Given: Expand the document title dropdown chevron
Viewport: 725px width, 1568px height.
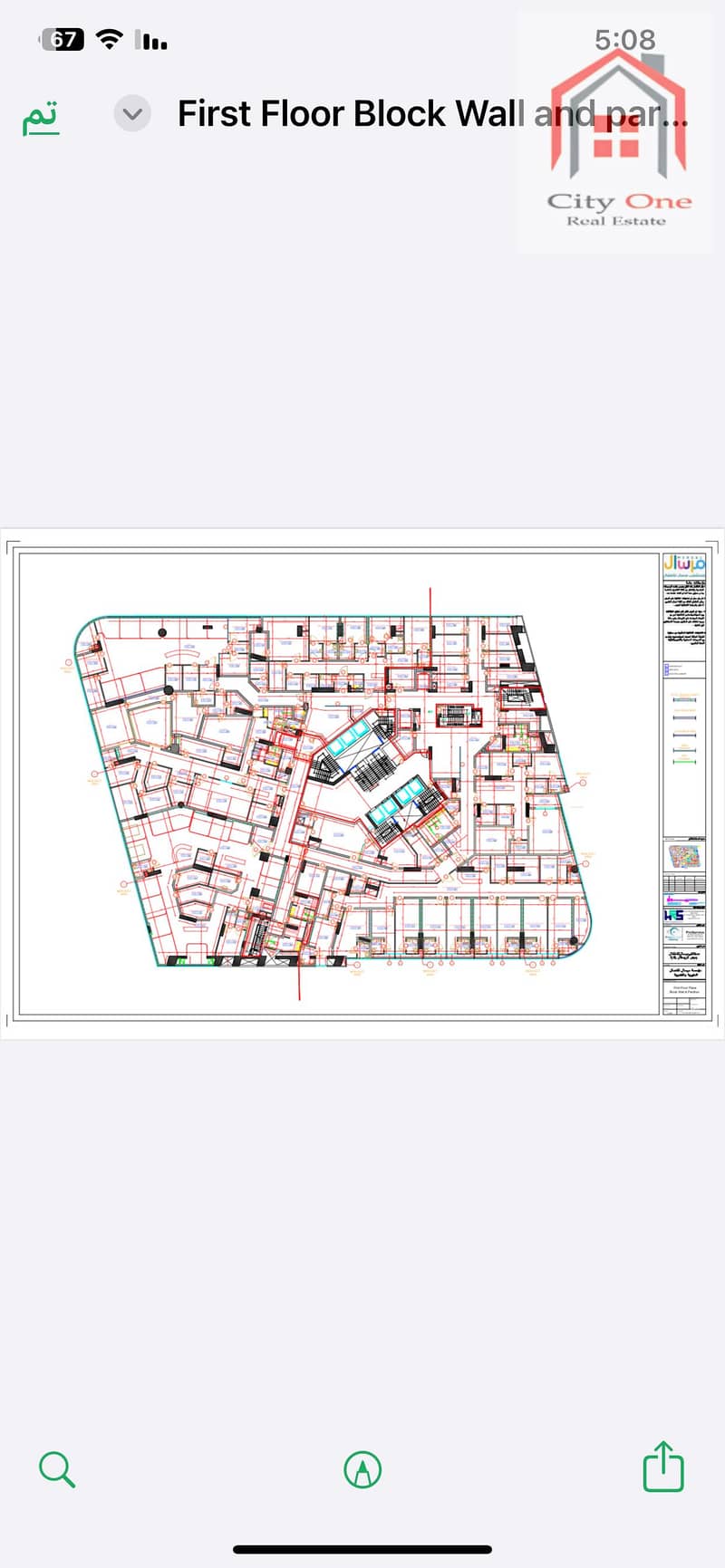Looking at the screenshot, I should click(x=132, y=114).
